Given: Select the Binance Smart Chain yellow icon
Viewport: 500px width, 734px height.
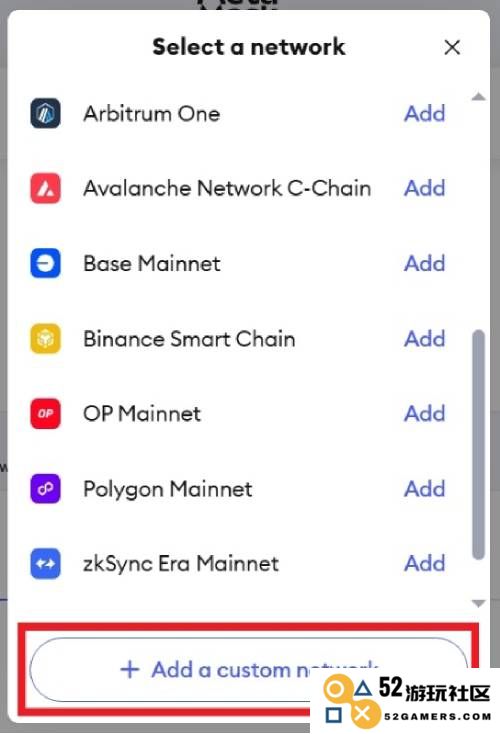Looking at the screenshot, I should coord(45,338).
